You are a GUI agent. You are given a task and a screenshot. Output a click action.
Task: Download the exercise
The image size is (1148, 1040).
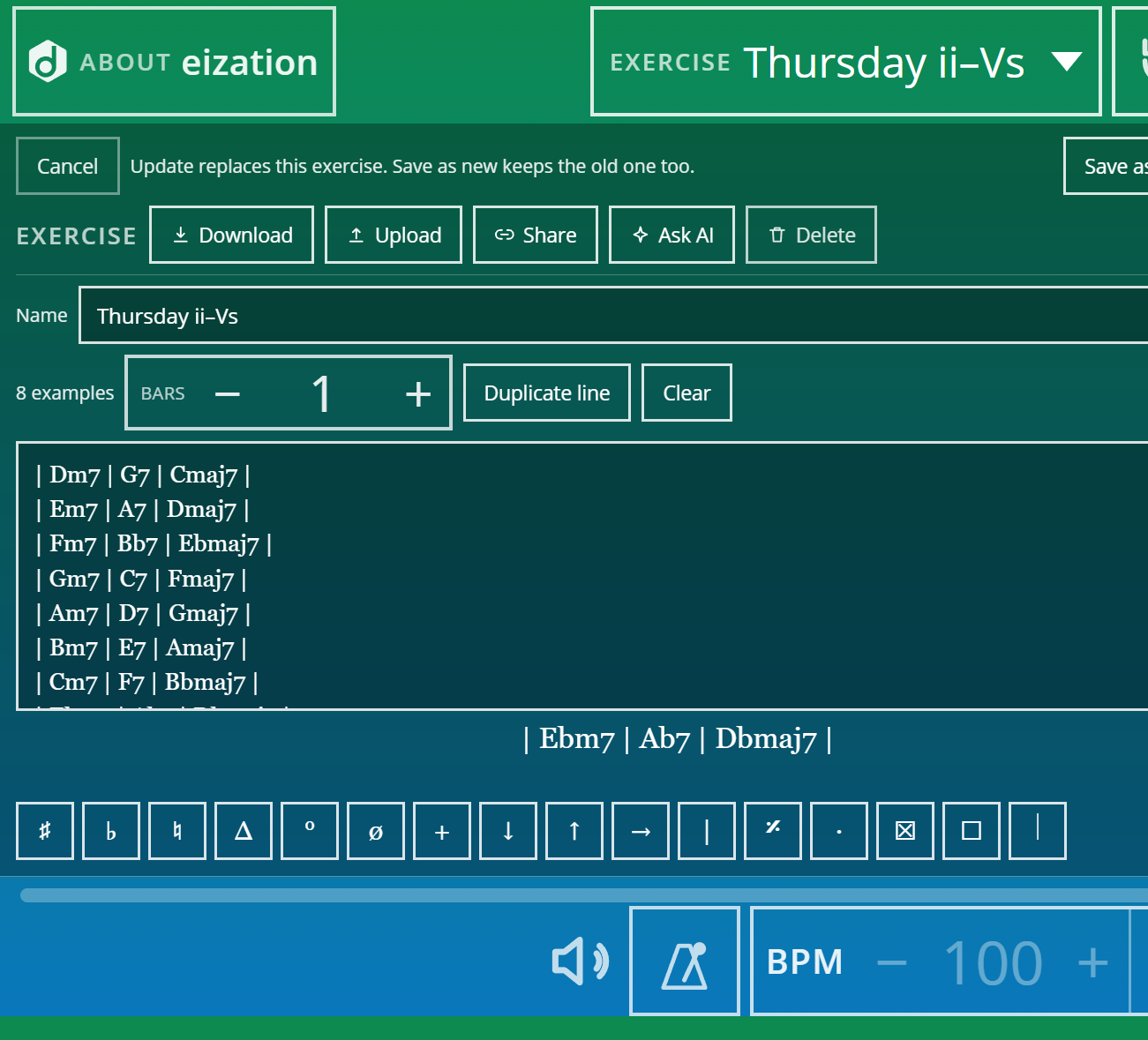coord(232,235)
